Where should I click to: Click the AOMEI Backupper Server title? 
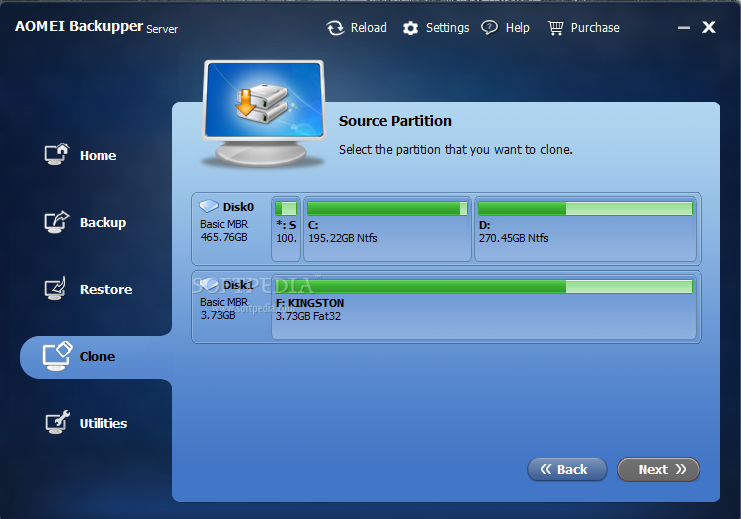click(96, 27)
